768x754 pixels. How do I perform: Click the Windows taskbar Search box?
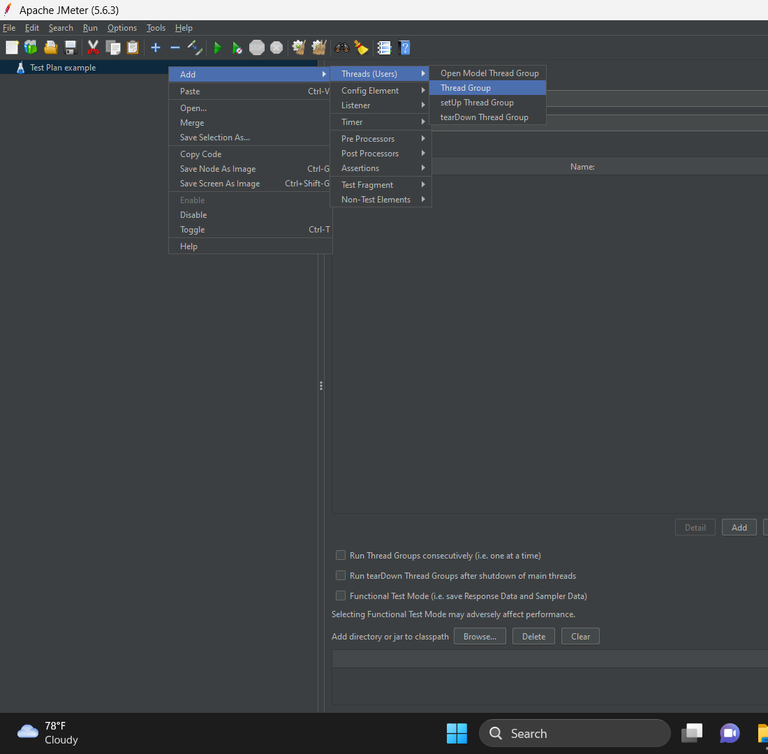[574, 733]
